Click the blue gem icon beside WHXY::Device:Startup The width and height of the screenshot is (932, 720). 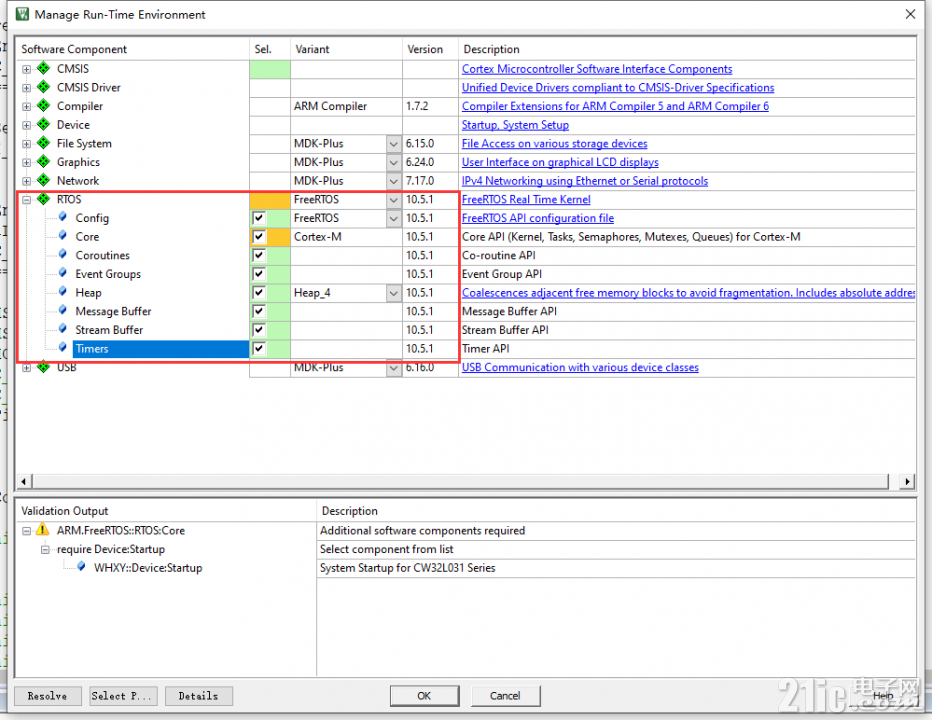point(81,567)
